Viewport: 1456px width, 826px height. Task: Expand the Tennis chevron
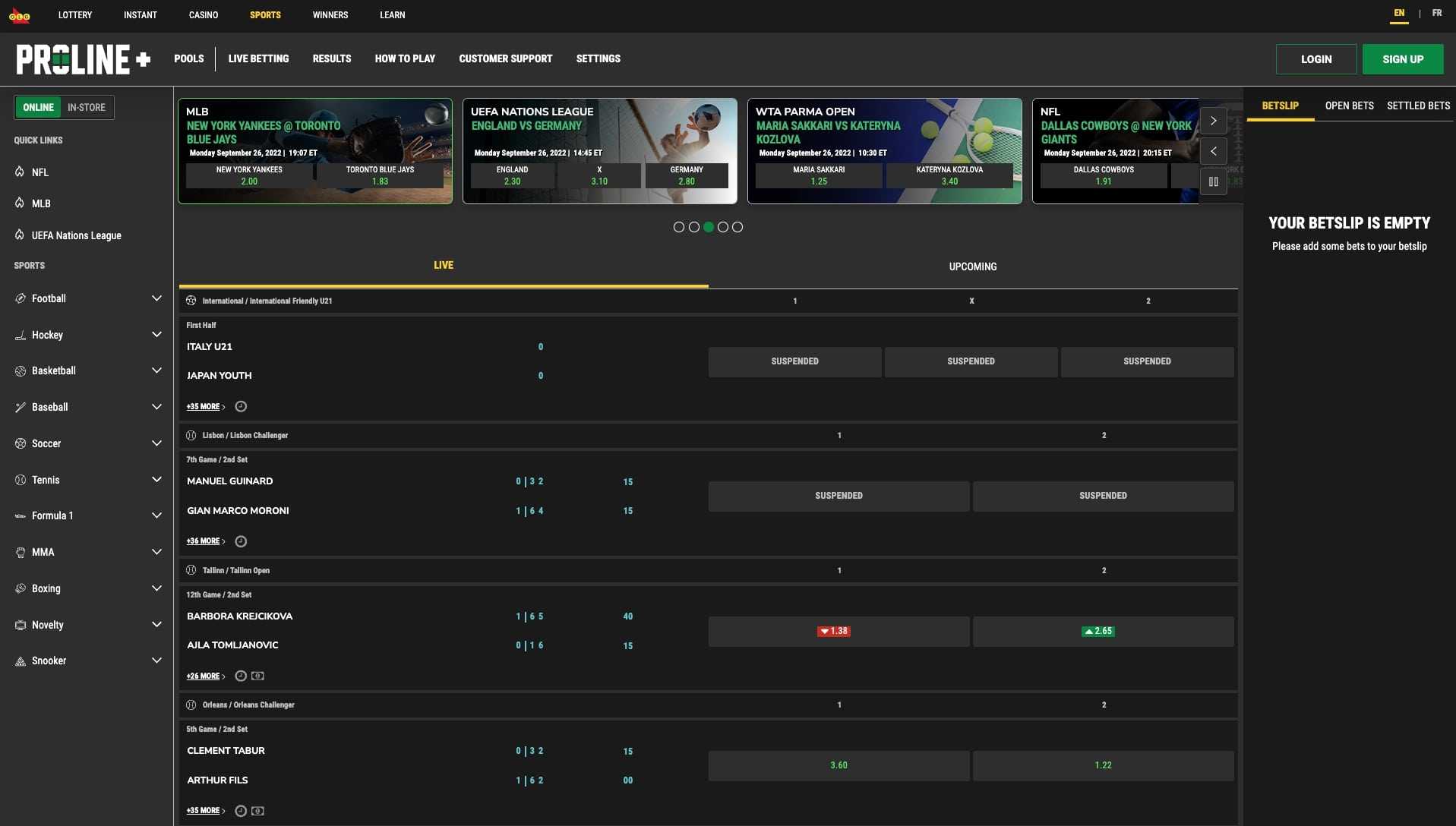coord(156,480)
